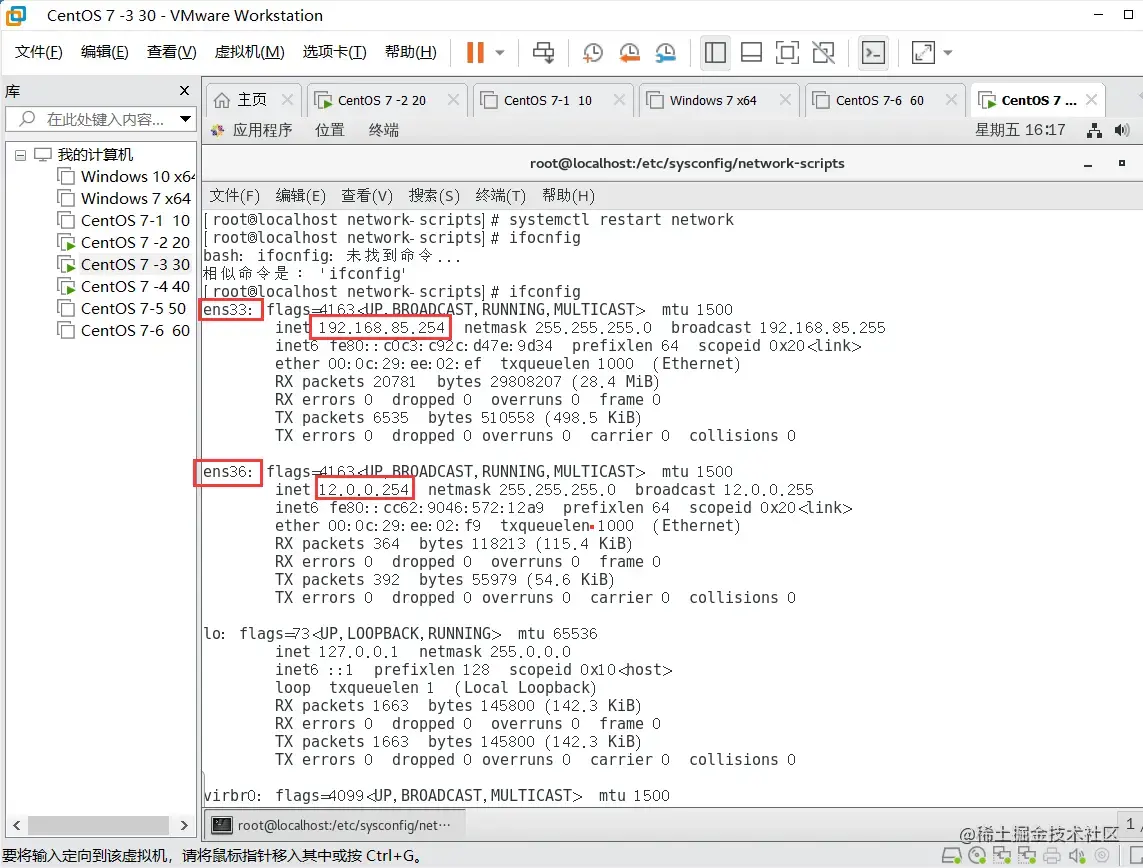The image size is (1143, 868).
Task: Open the 虚拟机(M) menu
Action: click(x=249, y=52)
